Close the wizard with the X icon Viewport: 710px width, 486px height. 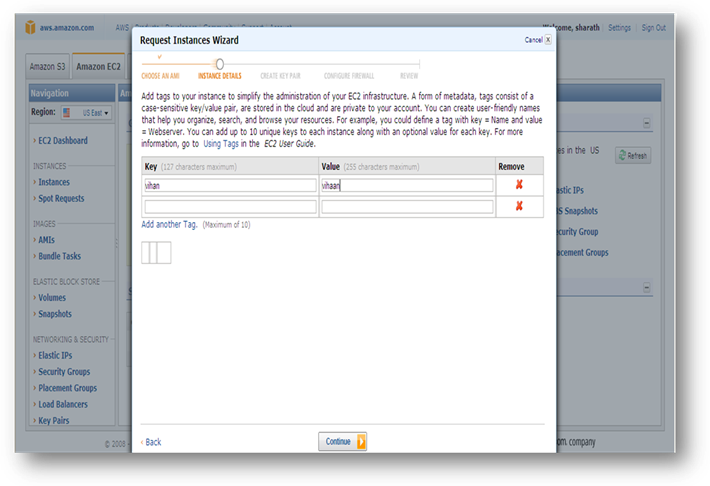coord(548,40)
